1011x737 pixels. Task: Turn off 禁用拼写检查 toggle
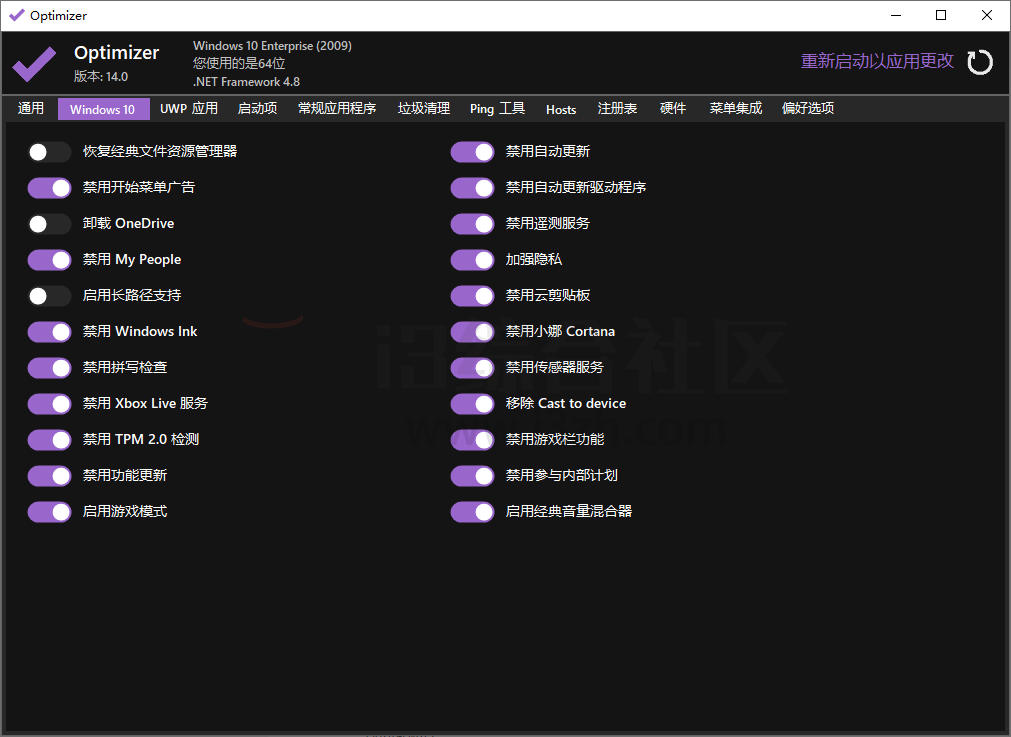49,368
